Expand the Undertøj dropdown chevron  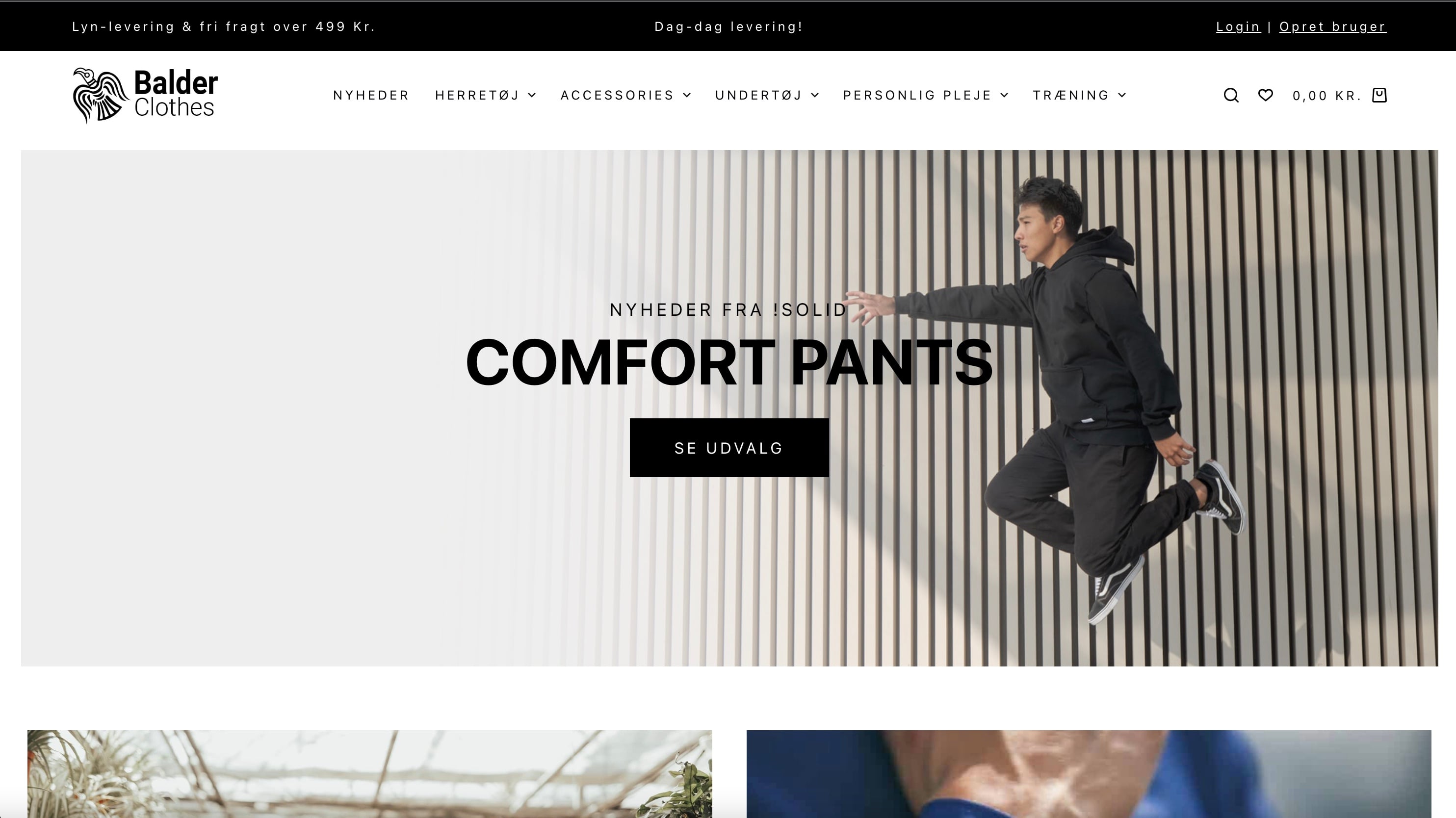pyautogui.click(x=815, y=96)
